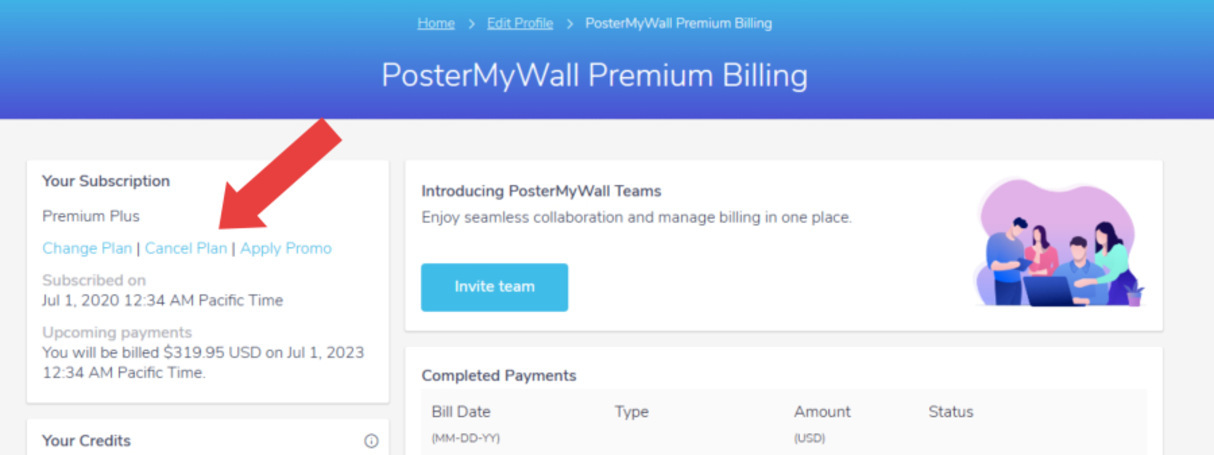
Task: Click the chevron after Edit Profile breadcrumb
Action: pos(569,23)
